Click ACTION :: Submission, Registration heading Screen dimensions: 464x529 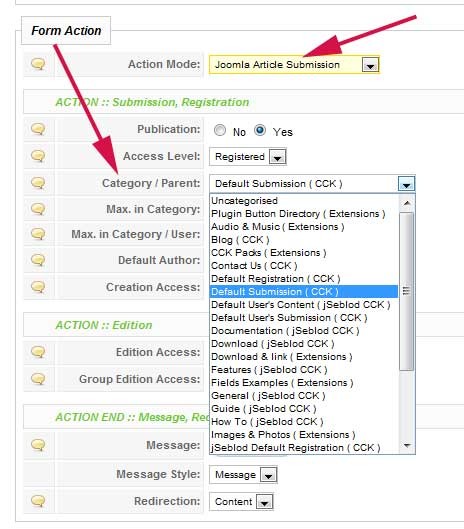point(152,102)
